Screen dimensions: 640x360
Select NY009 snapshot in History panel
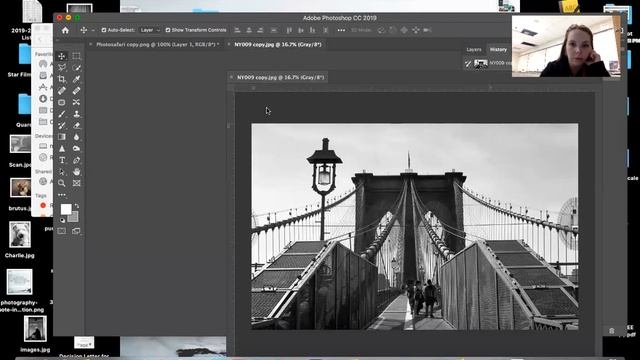click(493, 63)
